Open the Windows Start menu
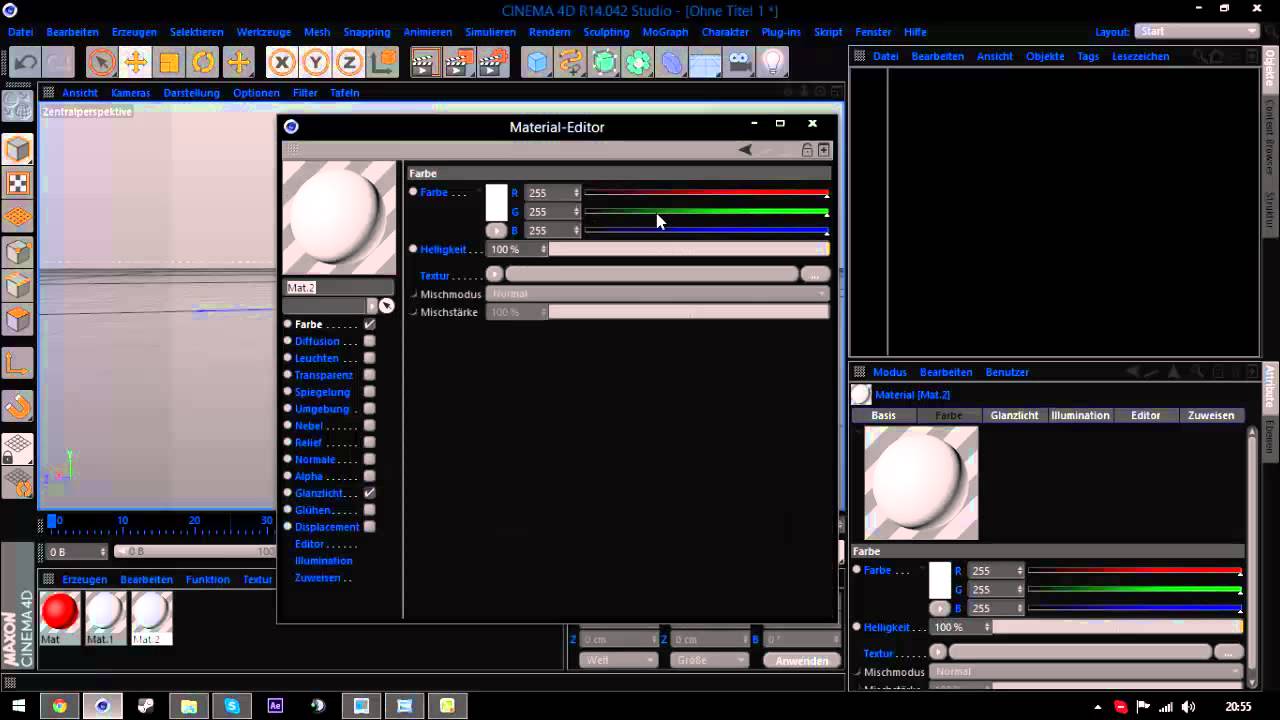The image size is (1280, 720). [18, 706]
